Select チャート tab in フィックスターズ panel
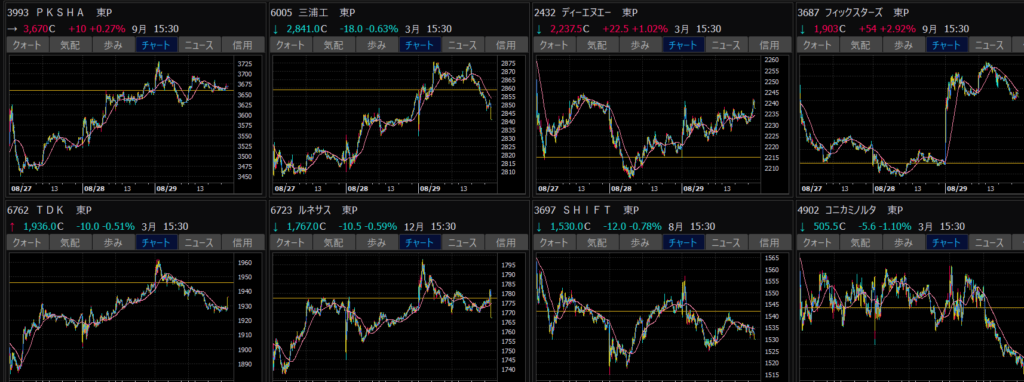The image size is (1024, 382). coord(946,45)
